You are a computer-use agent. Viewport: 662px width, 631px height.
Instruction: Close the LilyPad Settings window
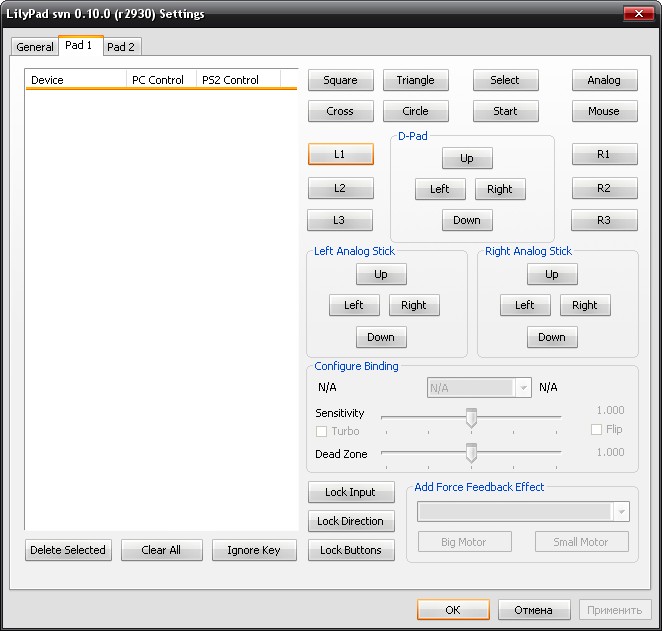[x=639, y=14]
